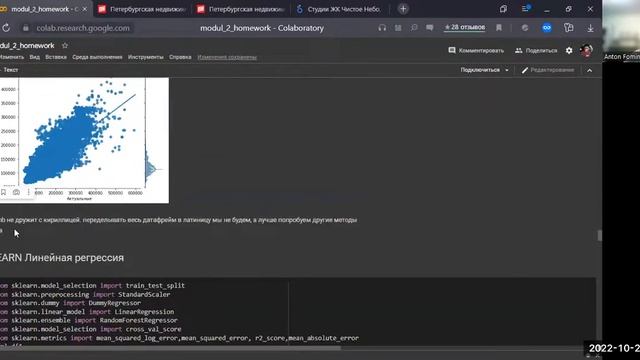Bookmark this page with the bookmark icon
The width and height of the screenshot is (640, 360).
point(499,28)
